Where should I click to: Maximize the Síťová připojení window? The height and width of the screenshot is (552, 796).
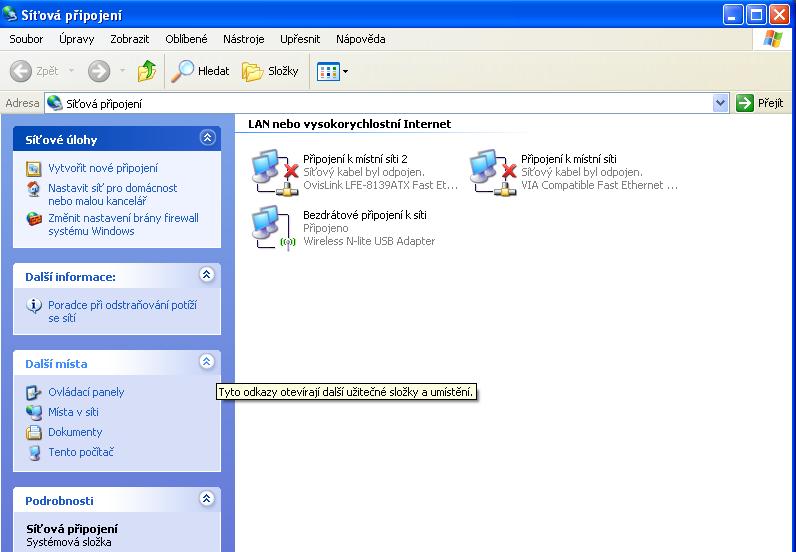tap(756, 15)
